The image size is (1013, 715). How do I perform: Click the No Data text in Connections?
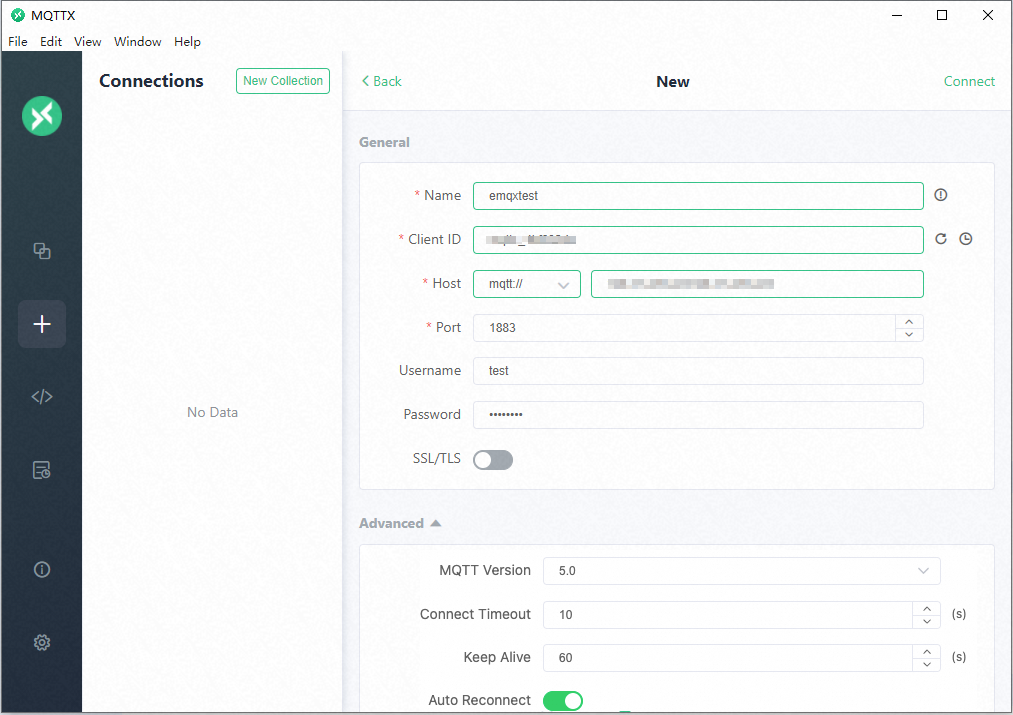pos(213,412)
